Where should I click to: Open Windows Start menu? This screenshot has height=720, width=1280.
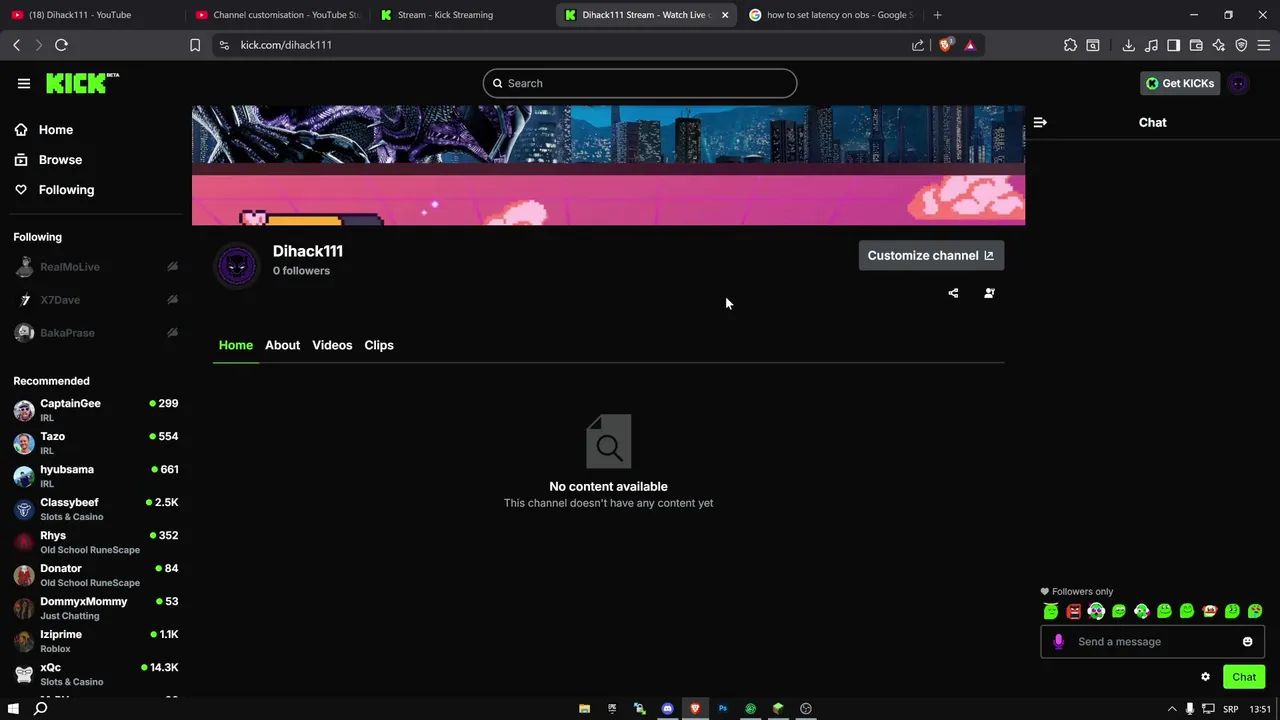(13, 708)
